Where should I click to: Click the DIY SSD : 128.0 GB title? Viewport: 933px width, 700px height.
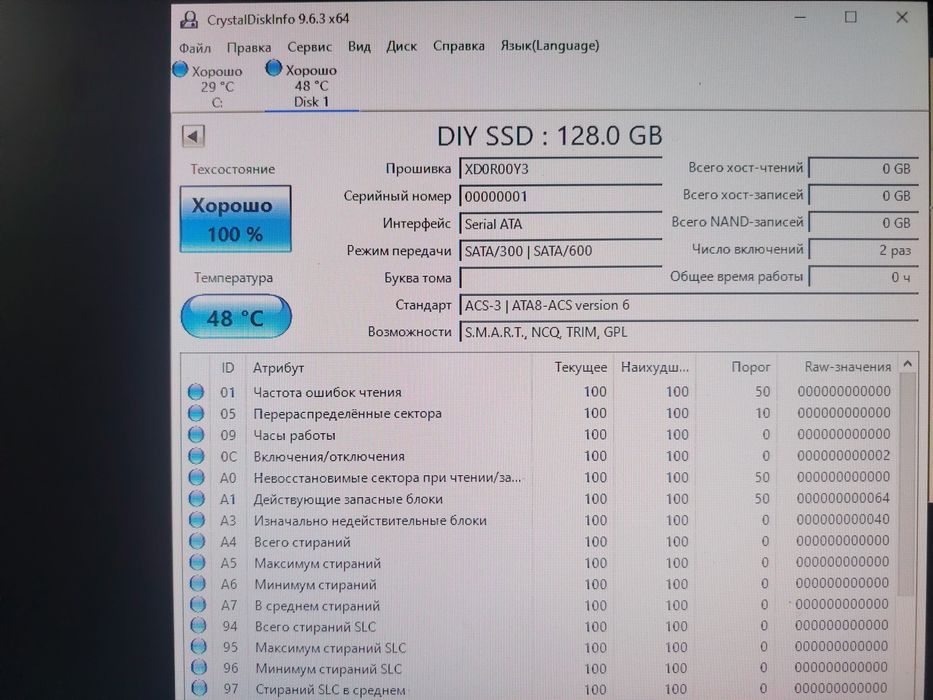[549, 136]
